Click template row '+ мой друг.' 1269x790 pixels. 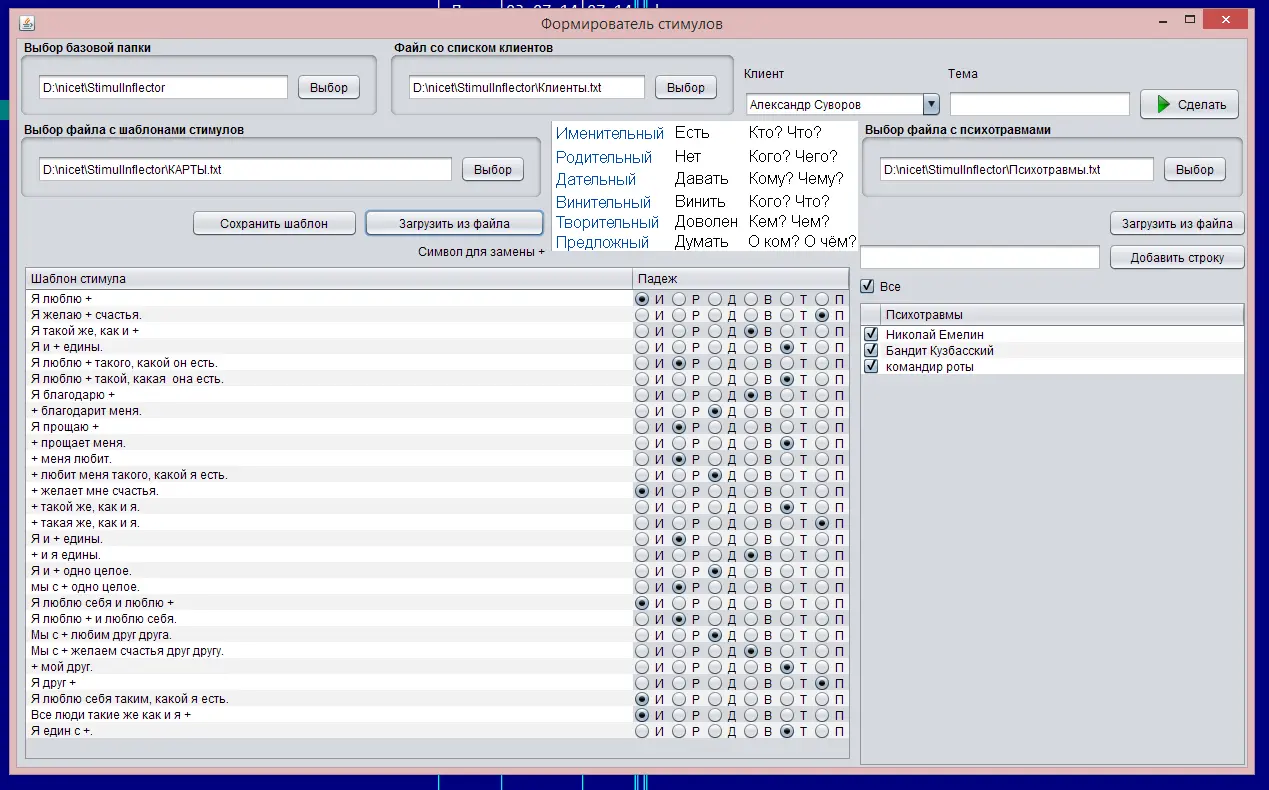(x=329, y=666)
